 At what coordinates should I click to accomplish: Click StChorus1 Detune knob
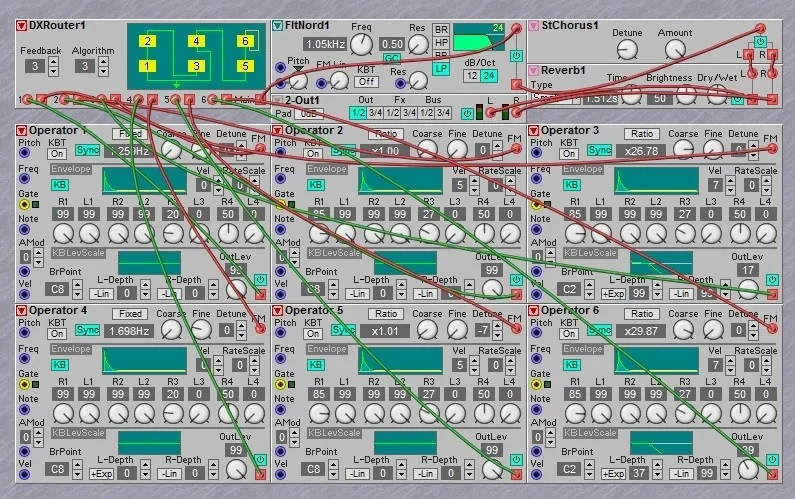[627, 50]
